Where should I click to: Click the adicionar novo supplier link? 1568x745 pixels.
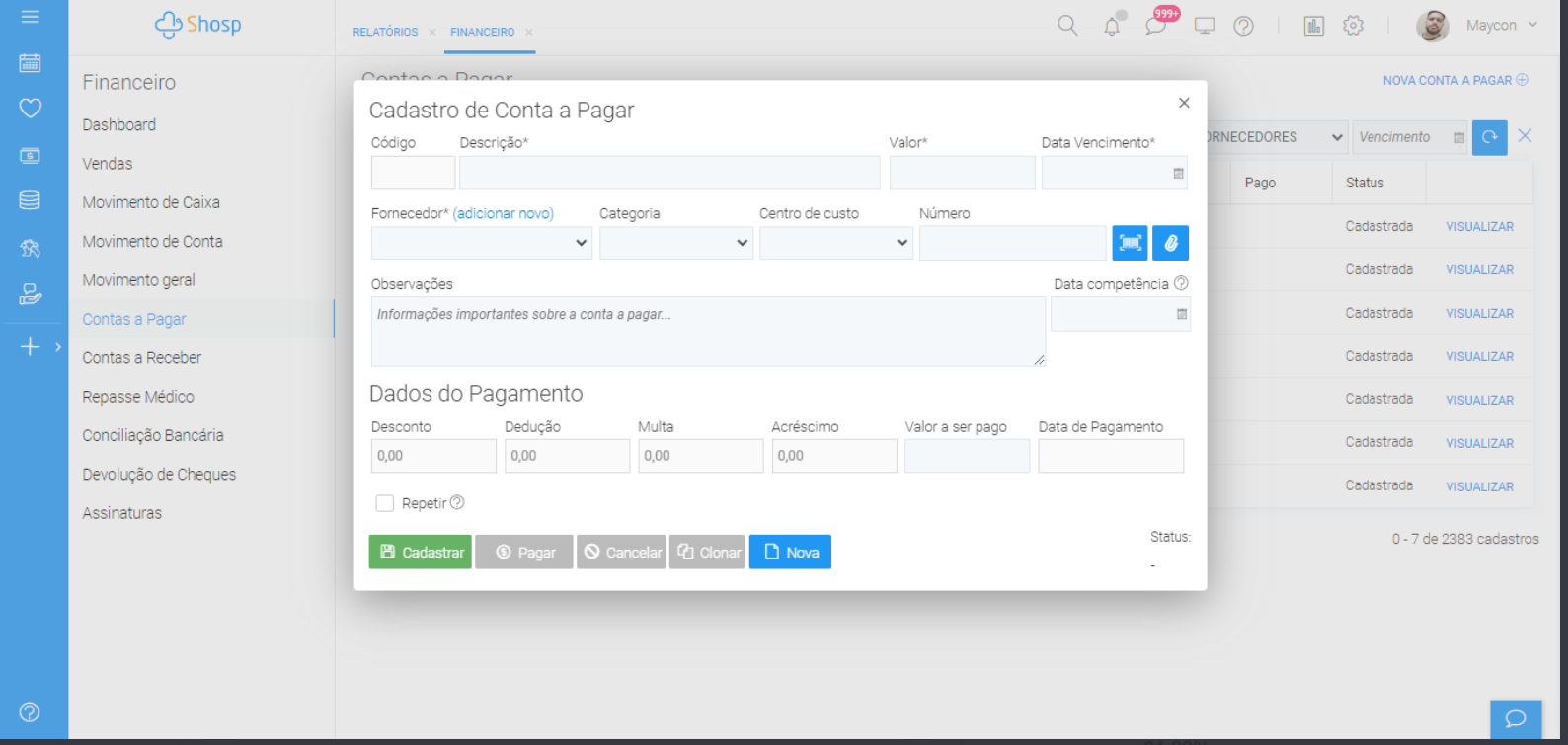point(504,213)
